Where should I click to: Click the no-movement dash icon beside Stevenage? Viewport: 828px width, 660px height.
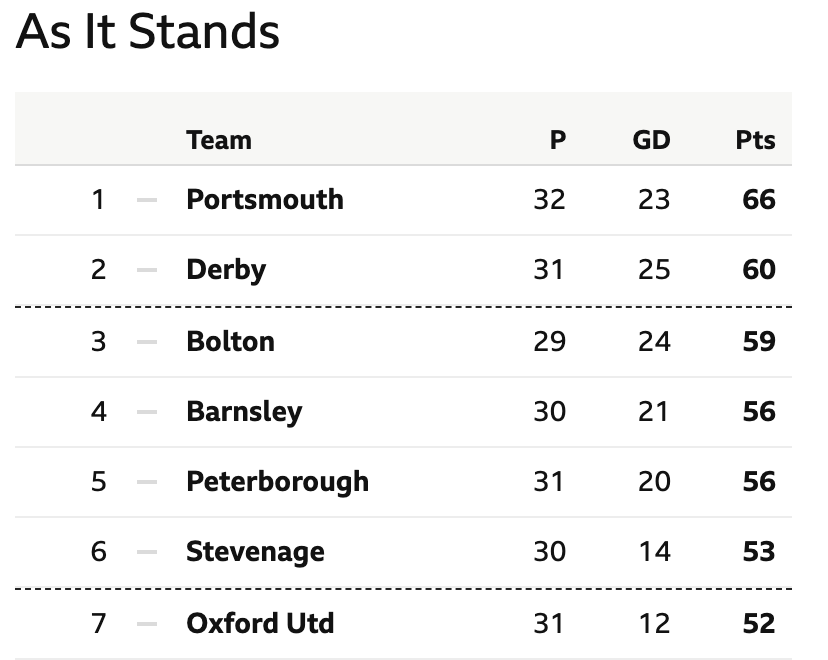coord(147,552)
